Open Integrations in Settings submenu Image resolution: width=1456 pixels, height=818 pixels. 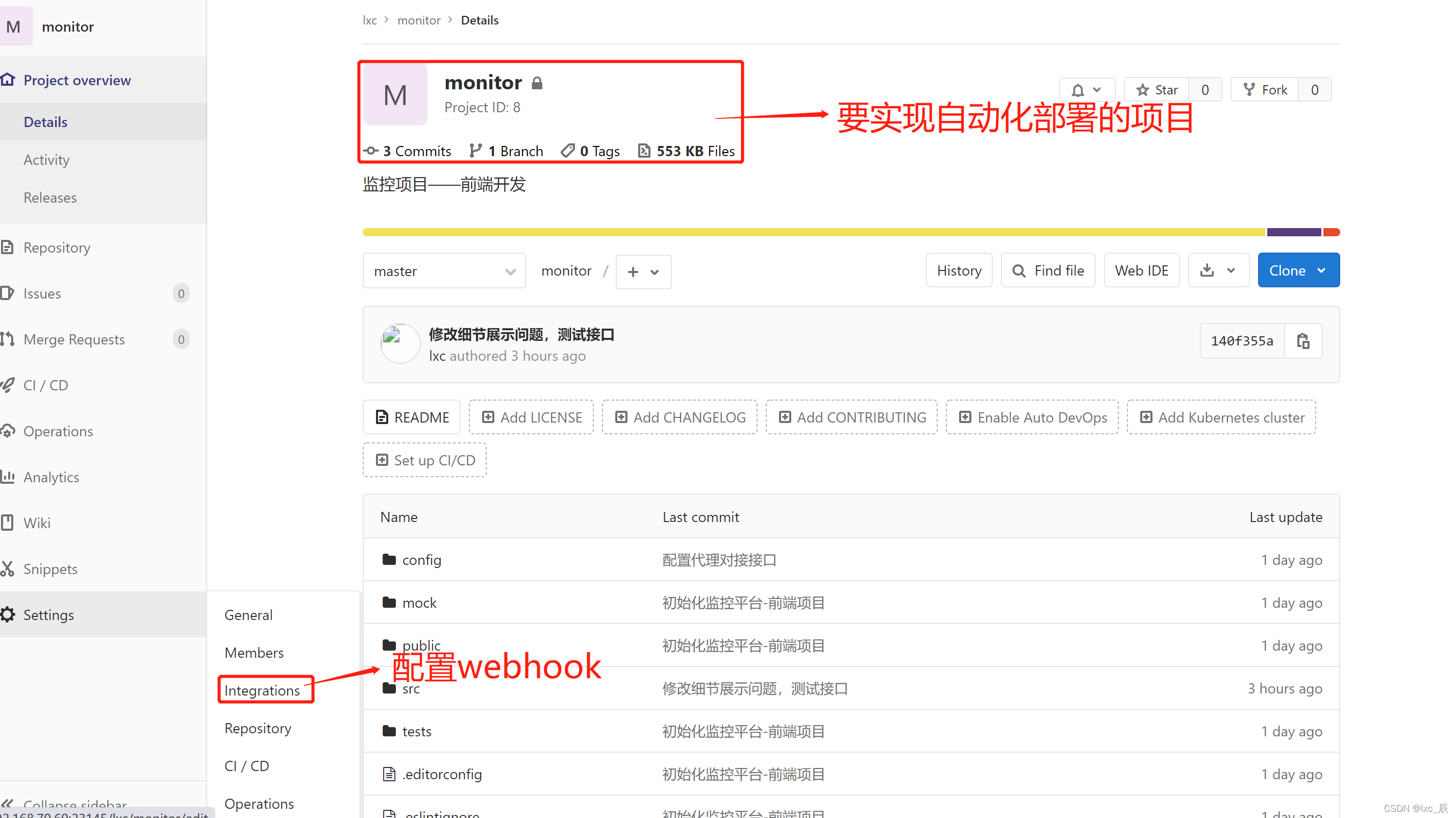262,690
